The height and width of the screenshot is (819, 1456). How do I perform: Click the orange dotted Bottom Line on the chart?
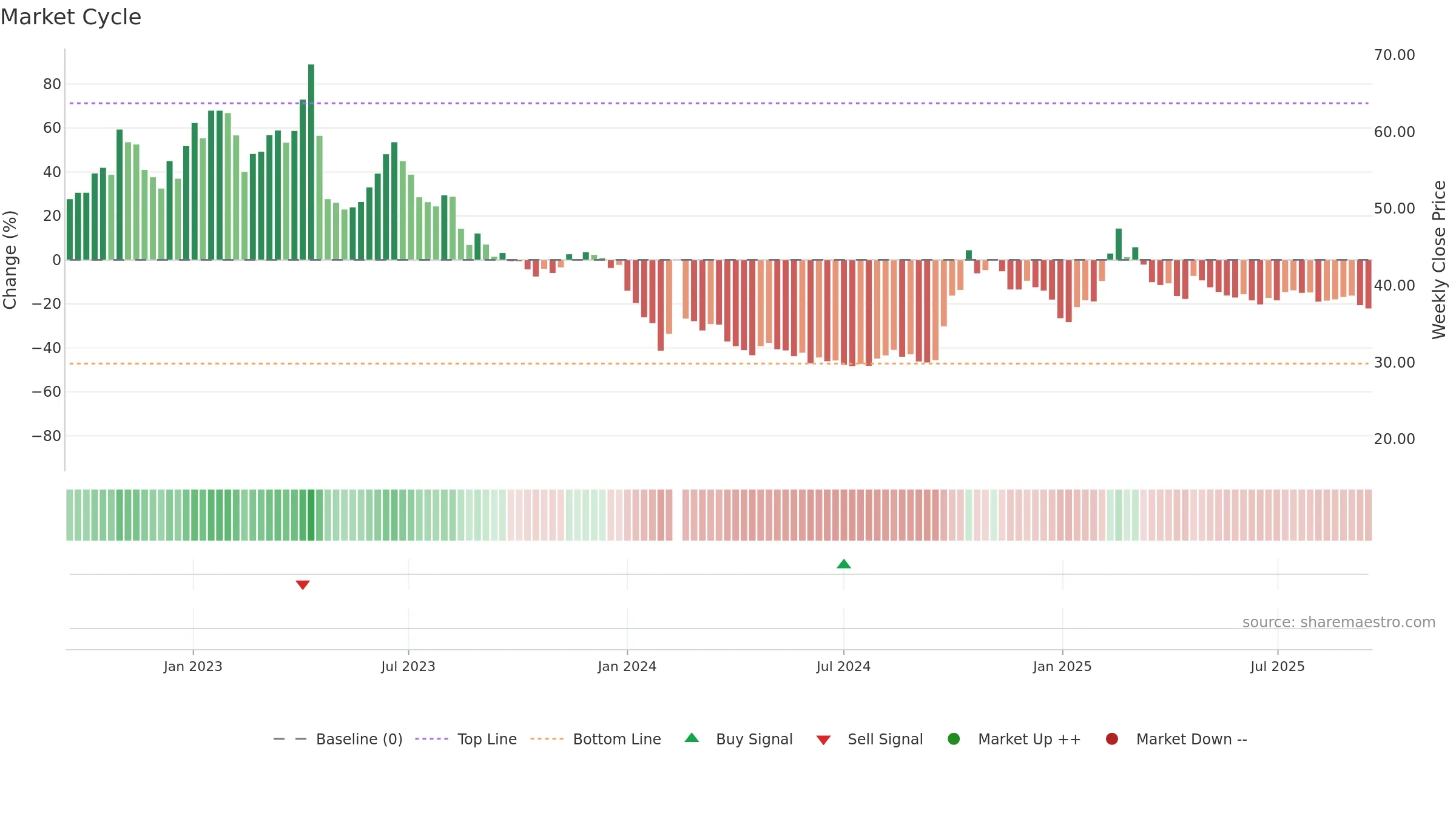(719, 363)
